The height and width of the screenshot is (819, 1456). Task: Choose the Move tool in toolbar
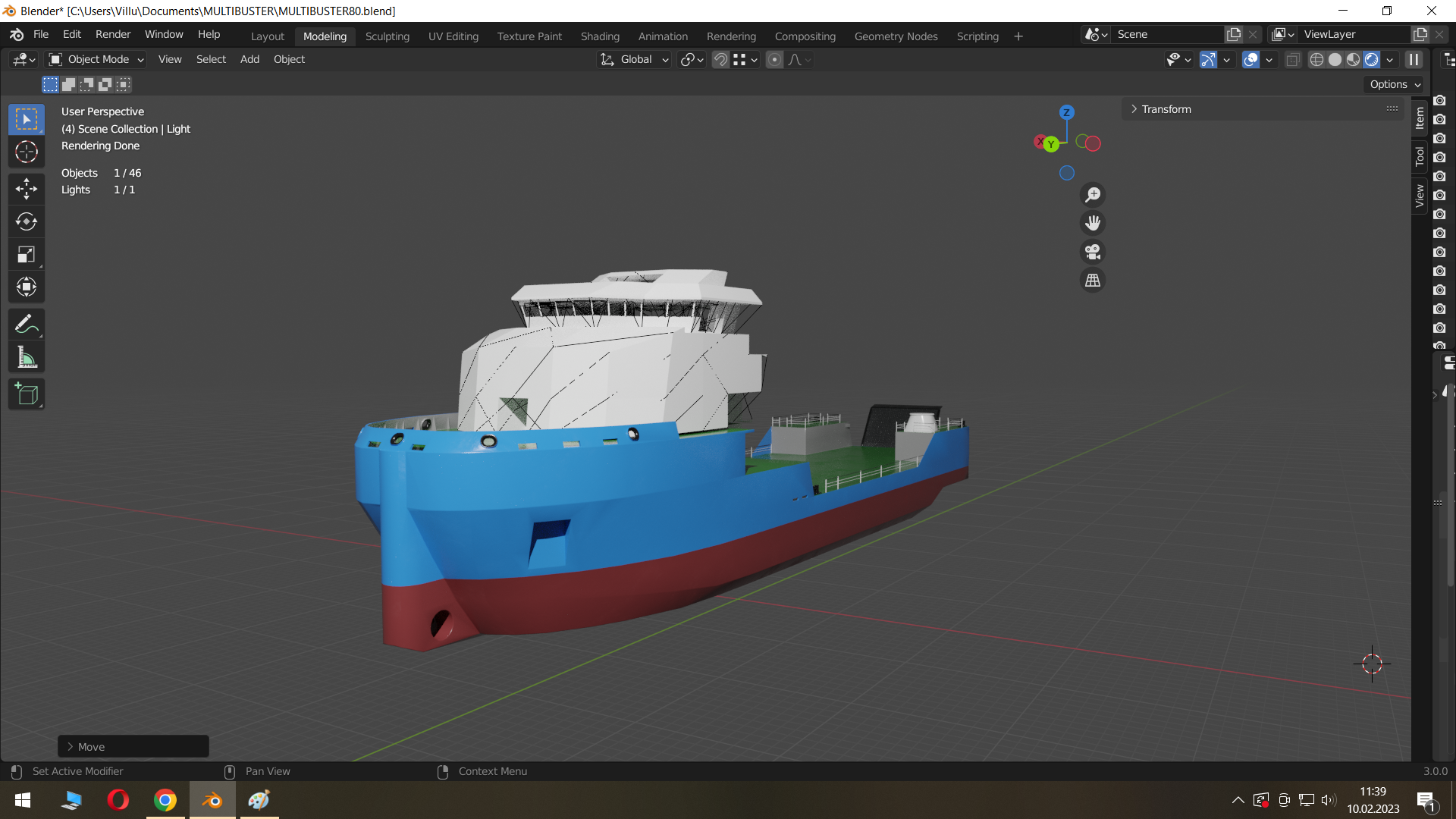(x=27, y=189)
